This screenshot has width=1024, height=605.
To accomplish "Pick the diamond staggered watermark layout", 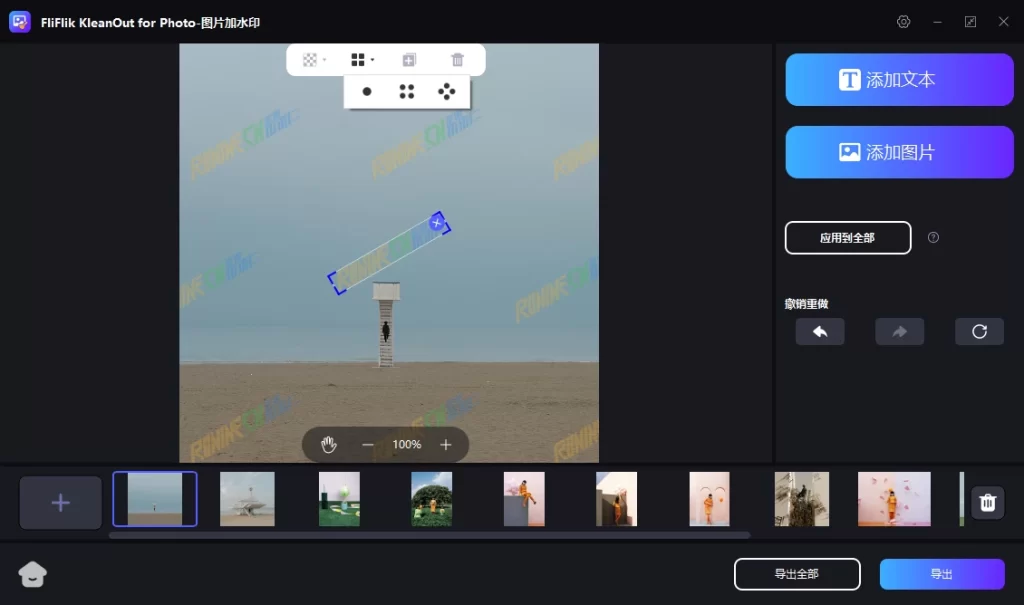I will [x=447, y=92].
